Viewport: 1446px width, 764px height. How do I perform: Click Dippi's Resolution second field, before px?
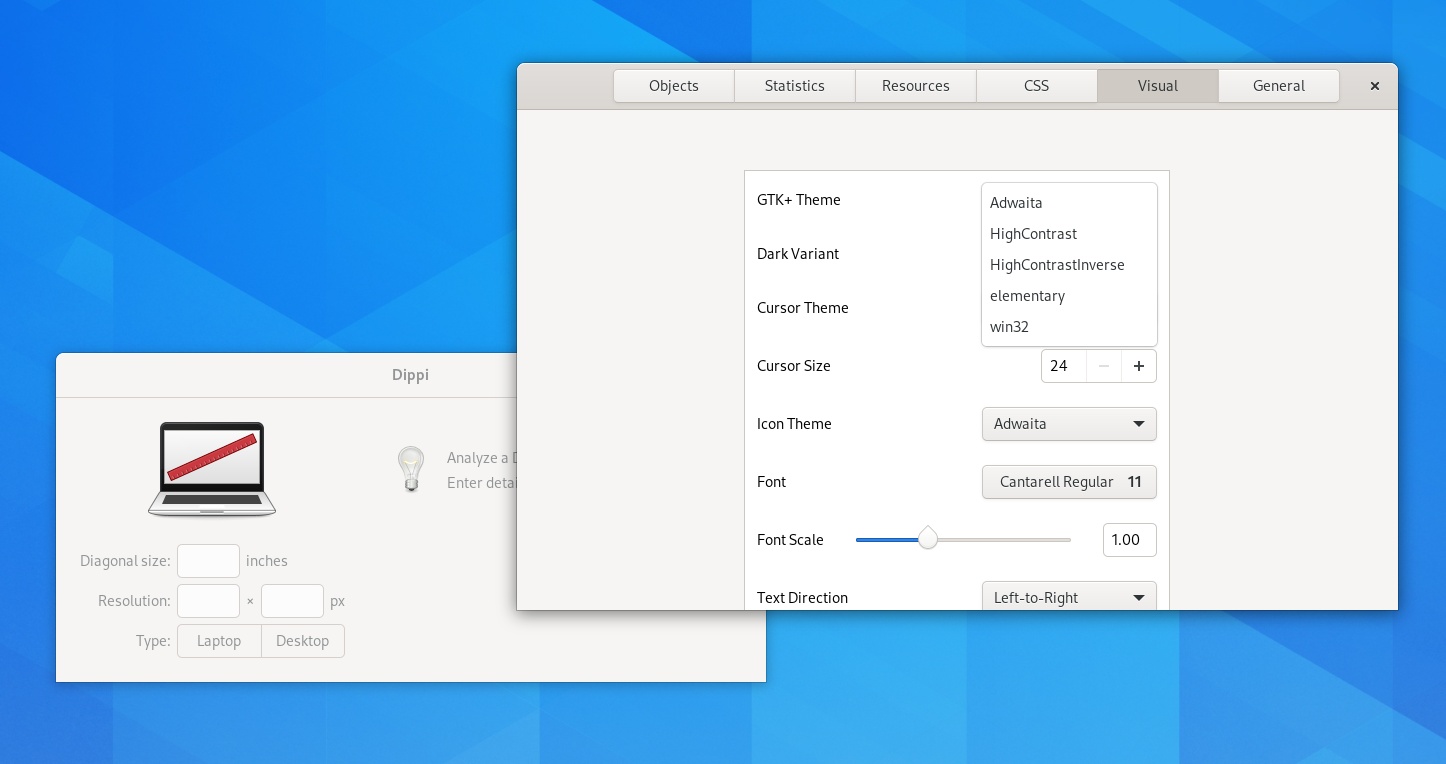pyautogui.click(x=292, y=601)
